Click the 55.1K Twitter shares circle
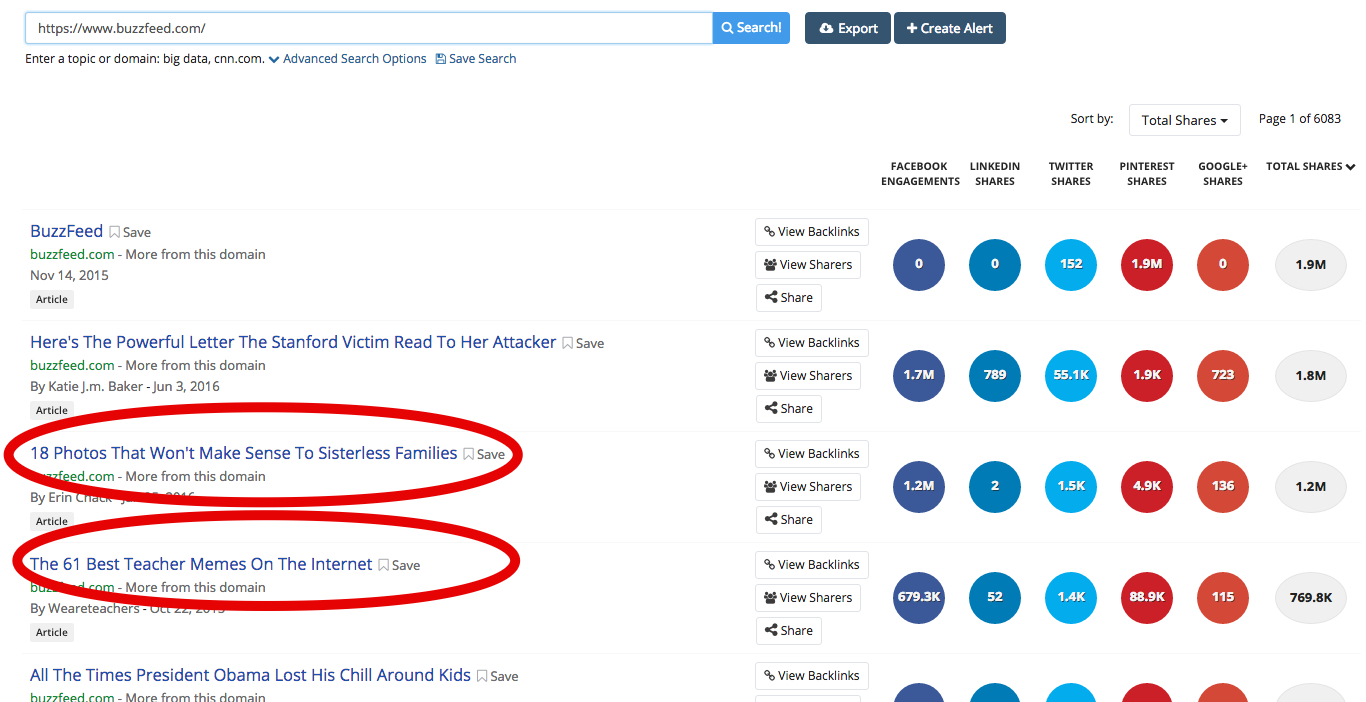This screenshot has height=702, width=1366. click(1071, 376)
